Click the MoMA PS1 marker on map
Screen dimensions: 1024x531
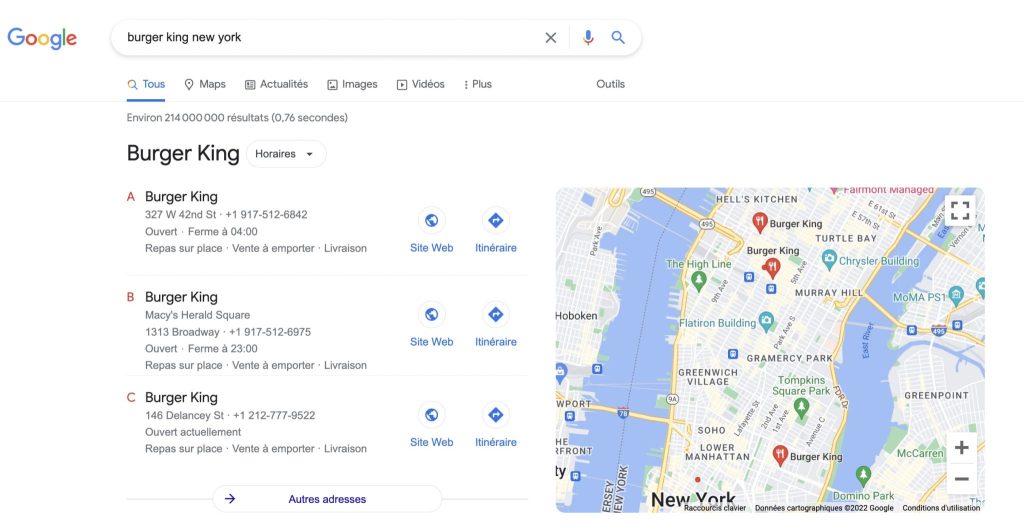956,295
